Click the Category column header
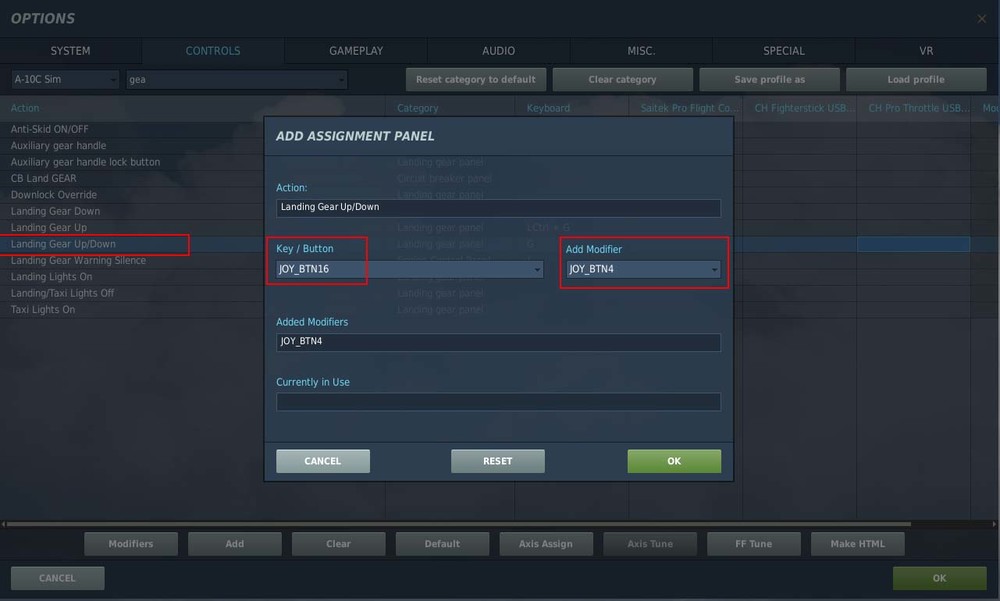This screenshot has width=1000, height=601. tap(450, 108)
